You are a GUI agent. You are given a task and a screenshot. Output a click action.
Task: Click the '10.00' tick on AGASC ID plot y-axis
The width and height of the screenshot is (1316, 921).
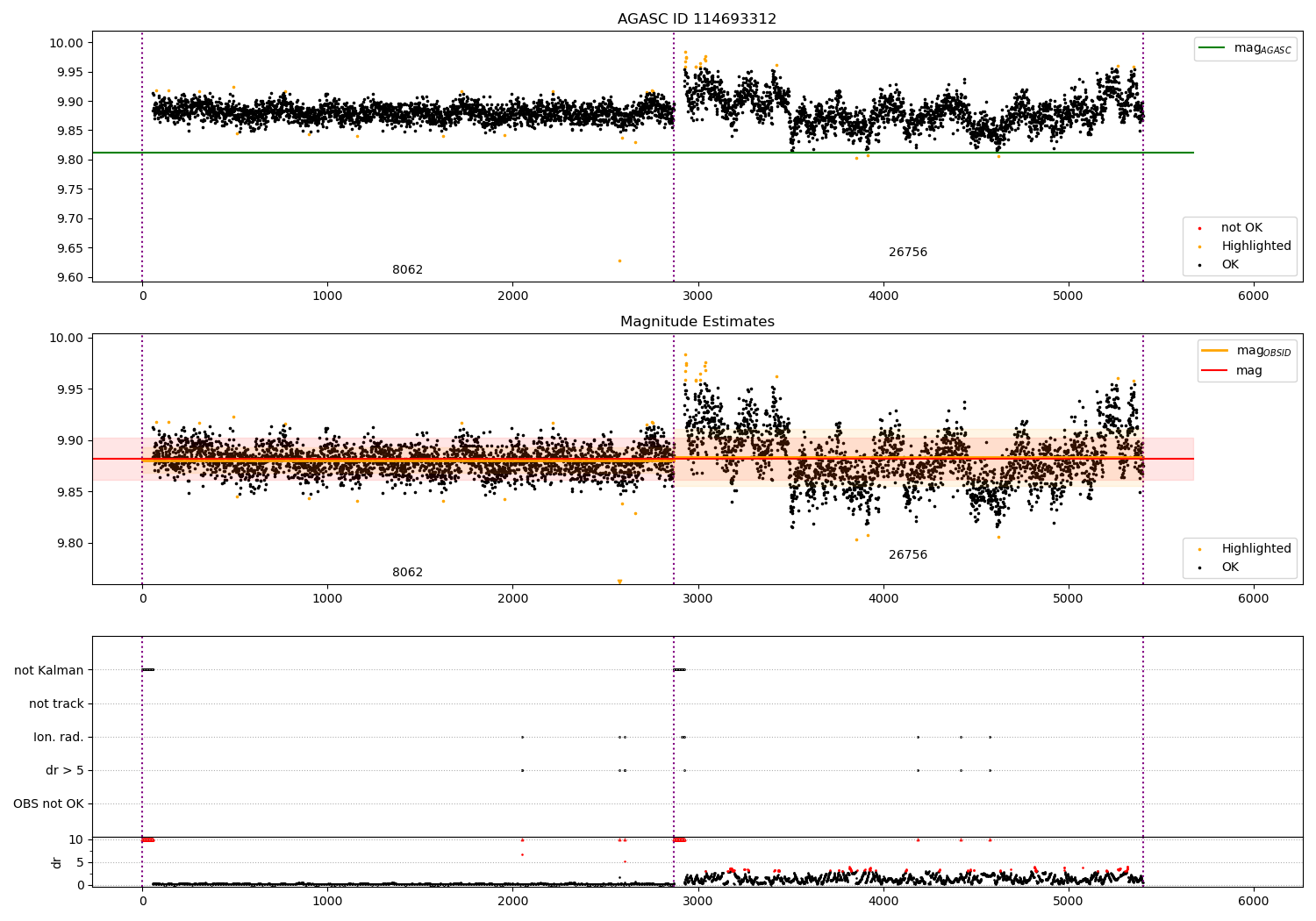pos(67,43)
